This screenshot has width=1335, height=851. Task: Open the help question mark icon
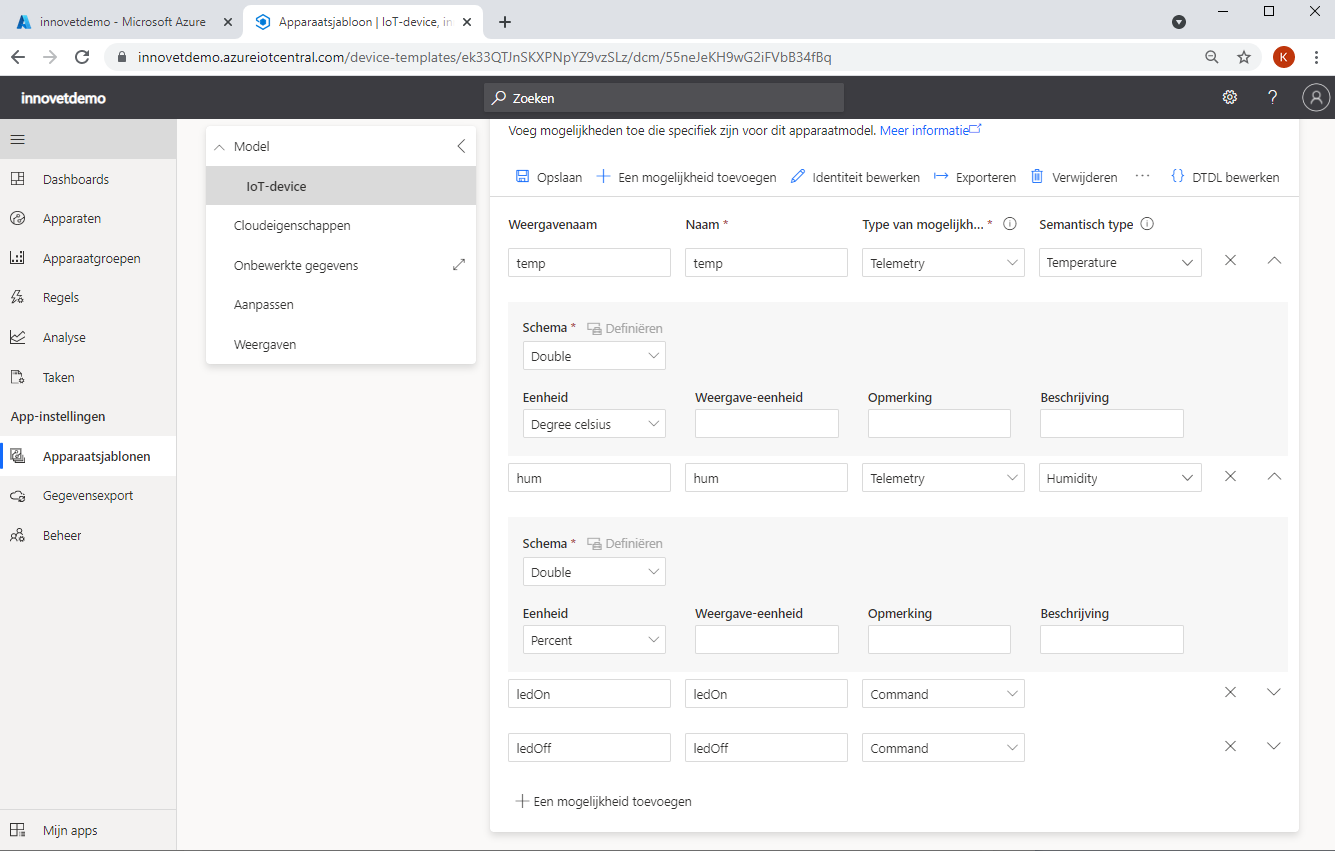pyautogui.click(x=1272, y=97)
